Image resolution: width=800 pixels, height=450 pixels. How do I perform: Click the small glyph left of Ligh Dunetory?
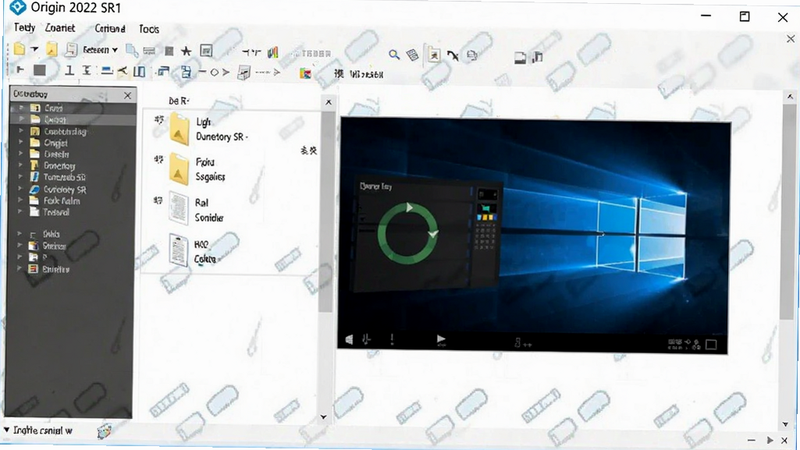[x=159, y=119]
